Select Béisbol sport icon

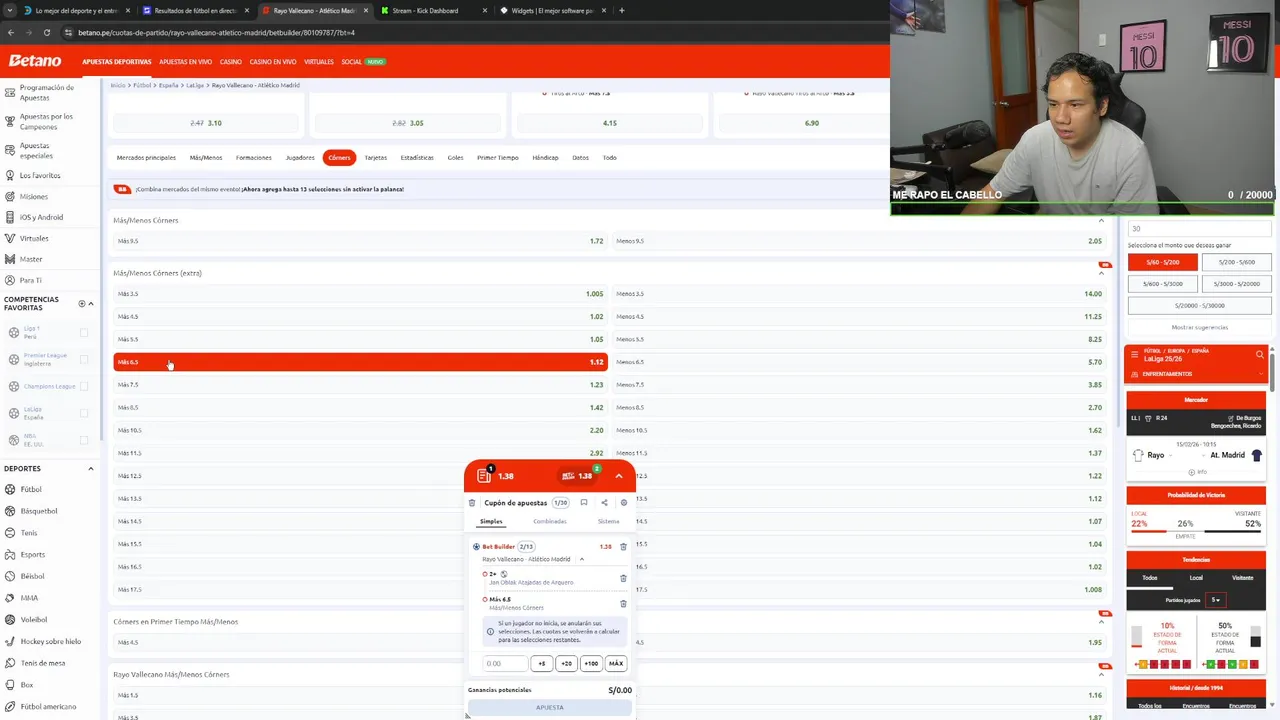click(x=10, y=576)
